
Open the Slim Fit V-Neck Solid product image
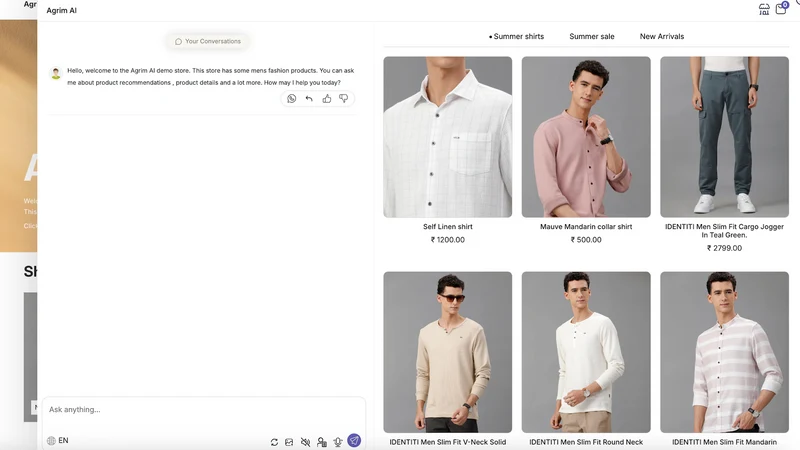click(447, 352)
